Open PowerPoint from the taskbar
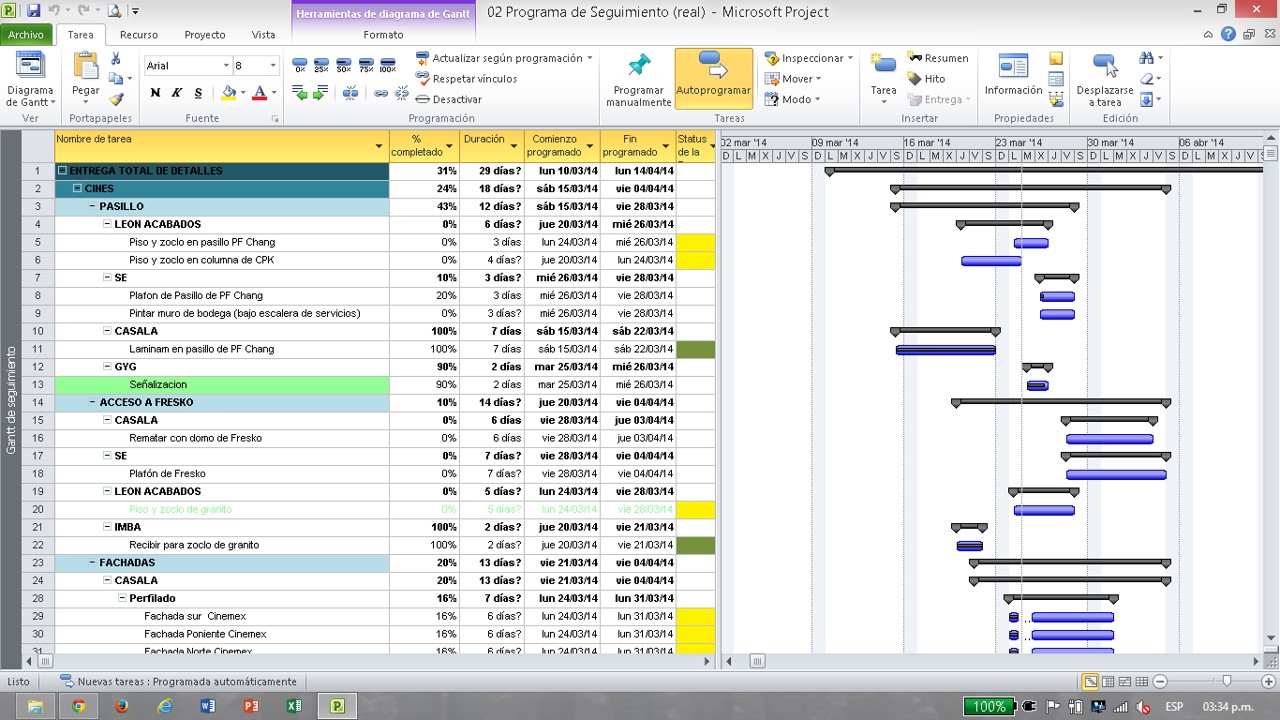Screen dimensions: 1280x720 click(252, 706)
